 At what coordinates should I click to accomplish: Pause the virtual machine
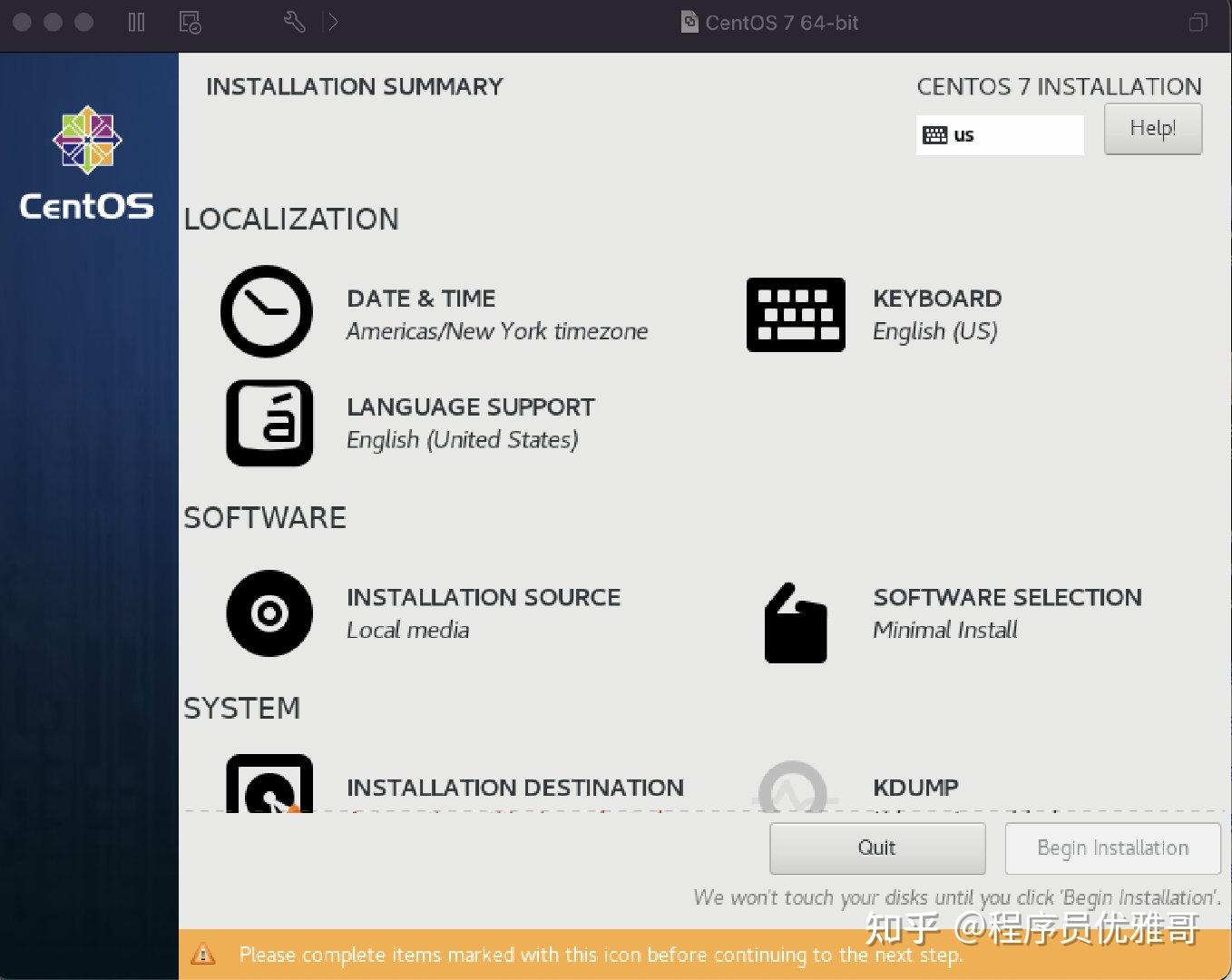click(x=135, y=22)
